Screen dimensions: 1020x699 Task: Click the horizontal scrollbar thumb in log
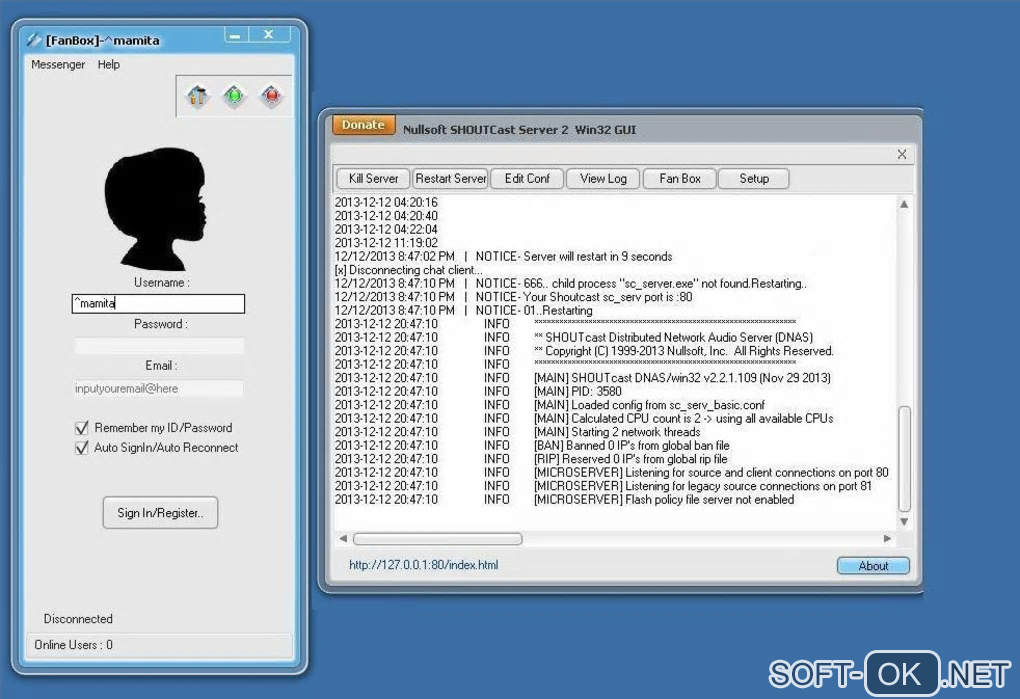(437, 539)
